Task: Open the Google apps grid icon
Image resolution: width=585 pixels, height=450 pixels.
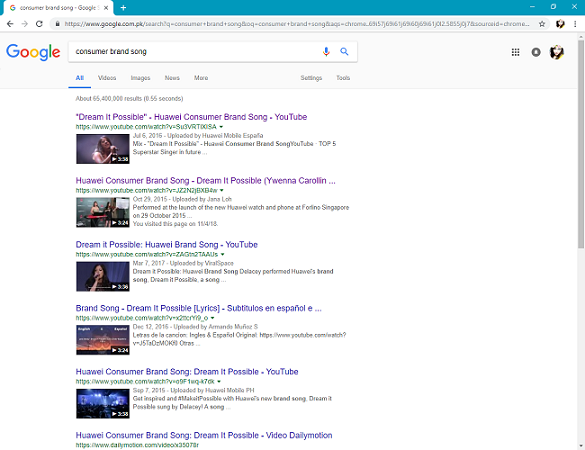Action: point(515,52)
